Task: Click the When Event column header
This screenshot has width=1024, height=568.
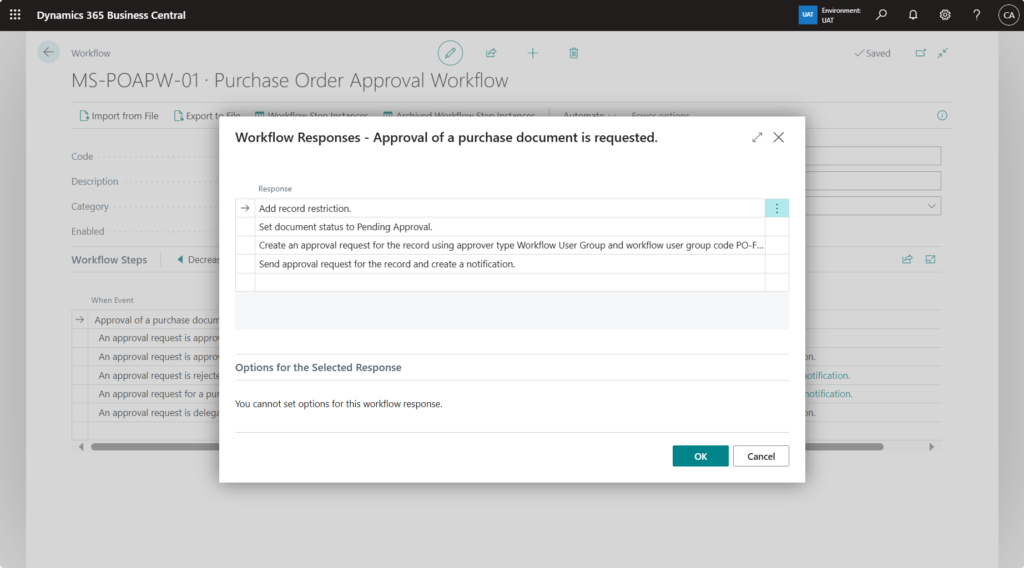Action: coord(112,300)
